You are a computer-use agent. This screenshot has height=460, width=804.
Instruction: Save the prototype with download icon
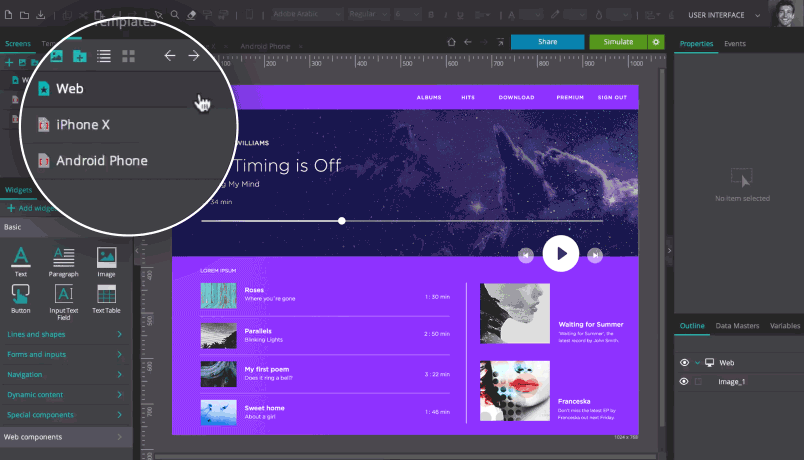[41, 15]
